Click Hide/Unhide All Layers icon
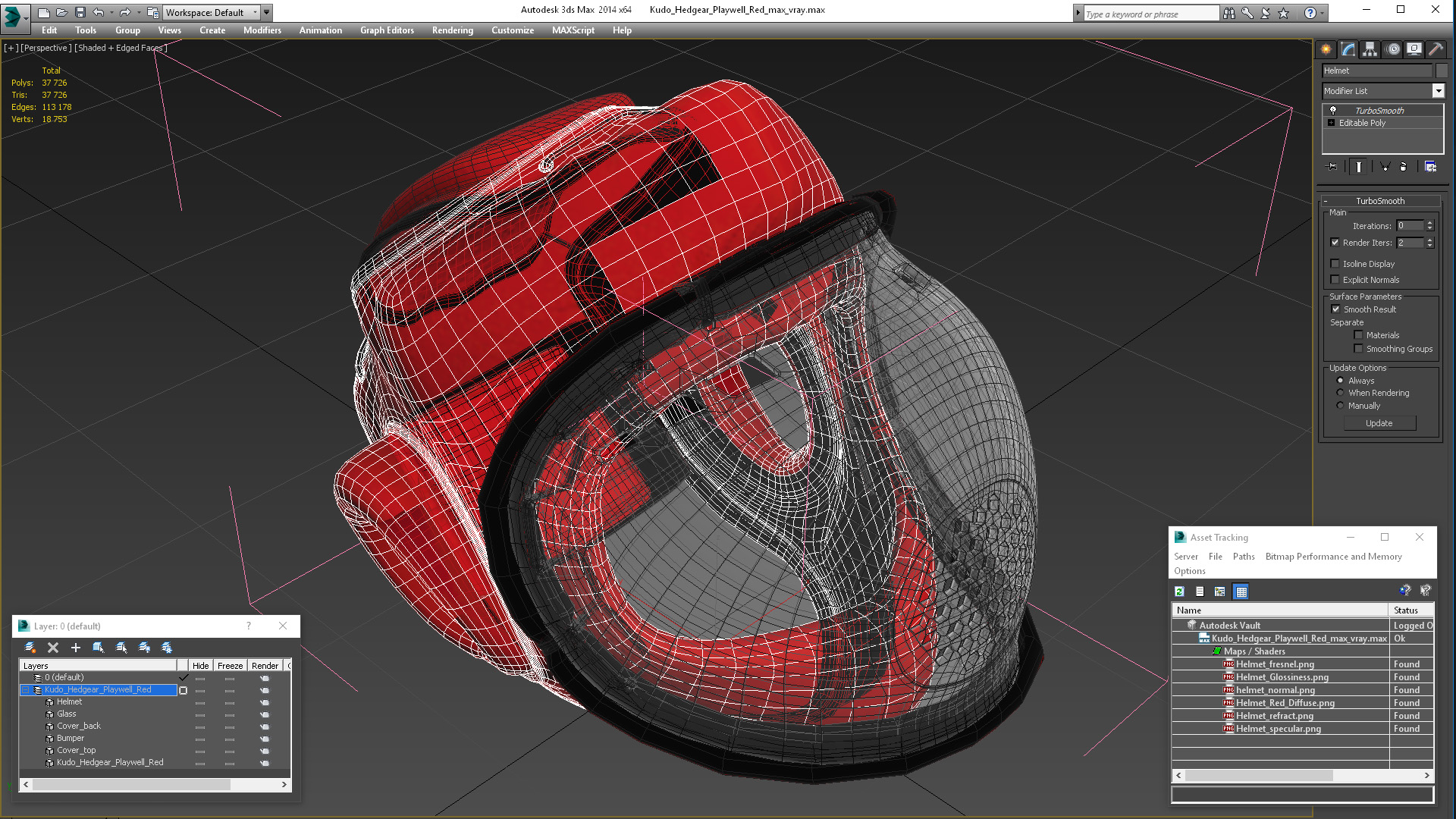The image size is (1456, 819). click(144, 647)
